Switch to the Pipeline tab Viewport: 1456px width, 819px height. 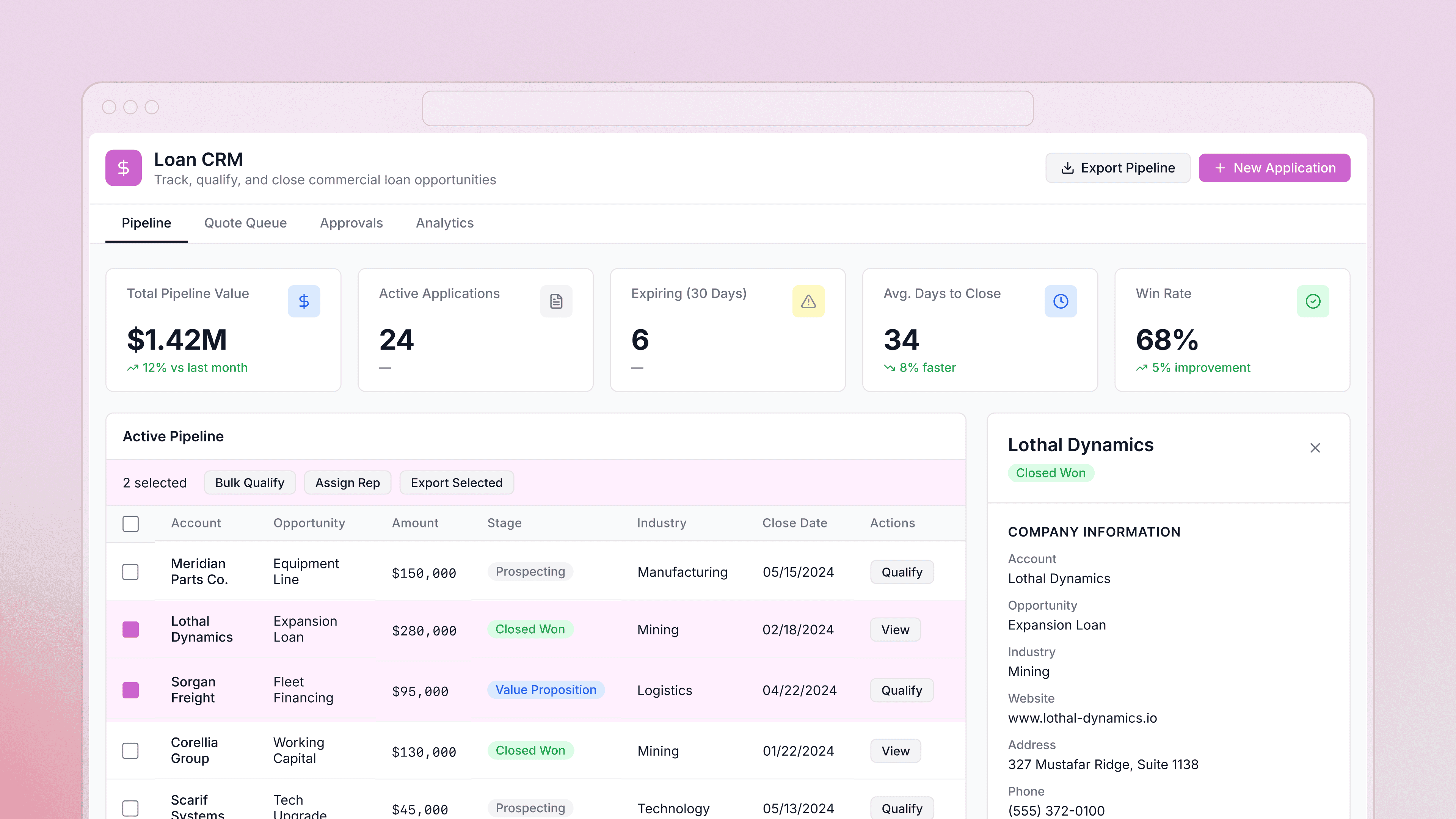click(x=146, y=223)
